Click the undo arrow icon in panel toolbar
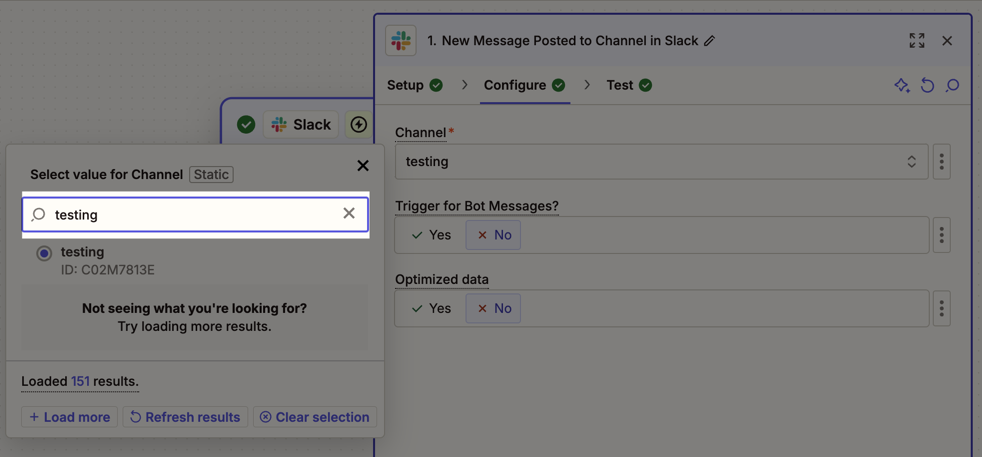982x457 pixels. pos(927,86)
